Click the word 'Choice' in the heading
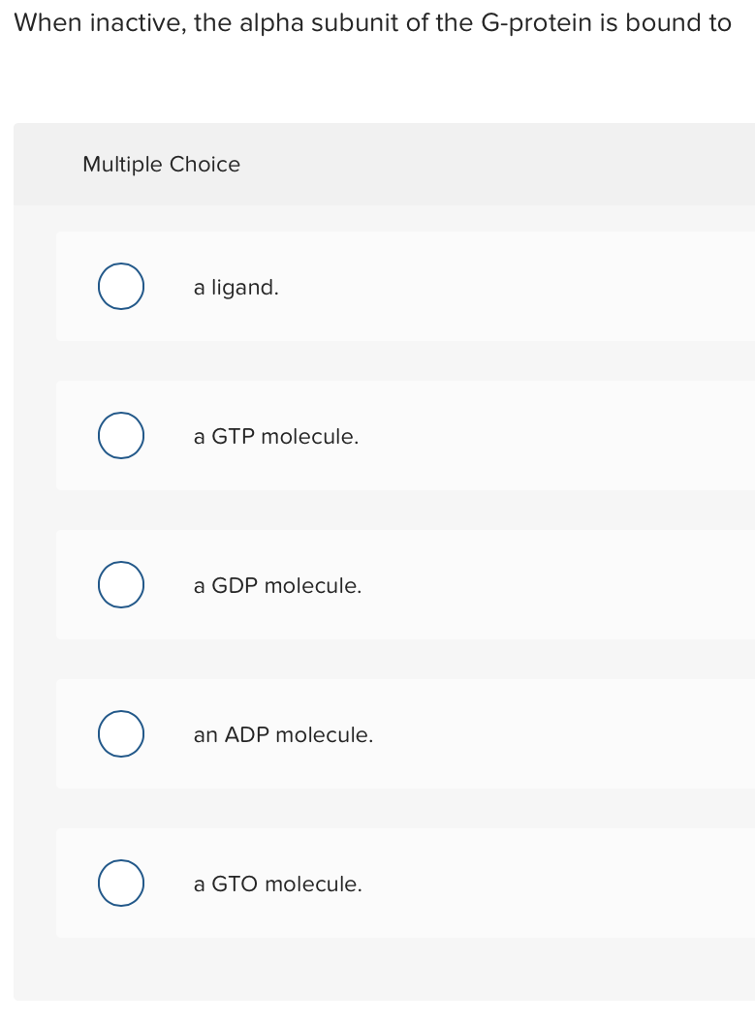Viewport: 755px width, 1024px height. [x=205, y=165]
